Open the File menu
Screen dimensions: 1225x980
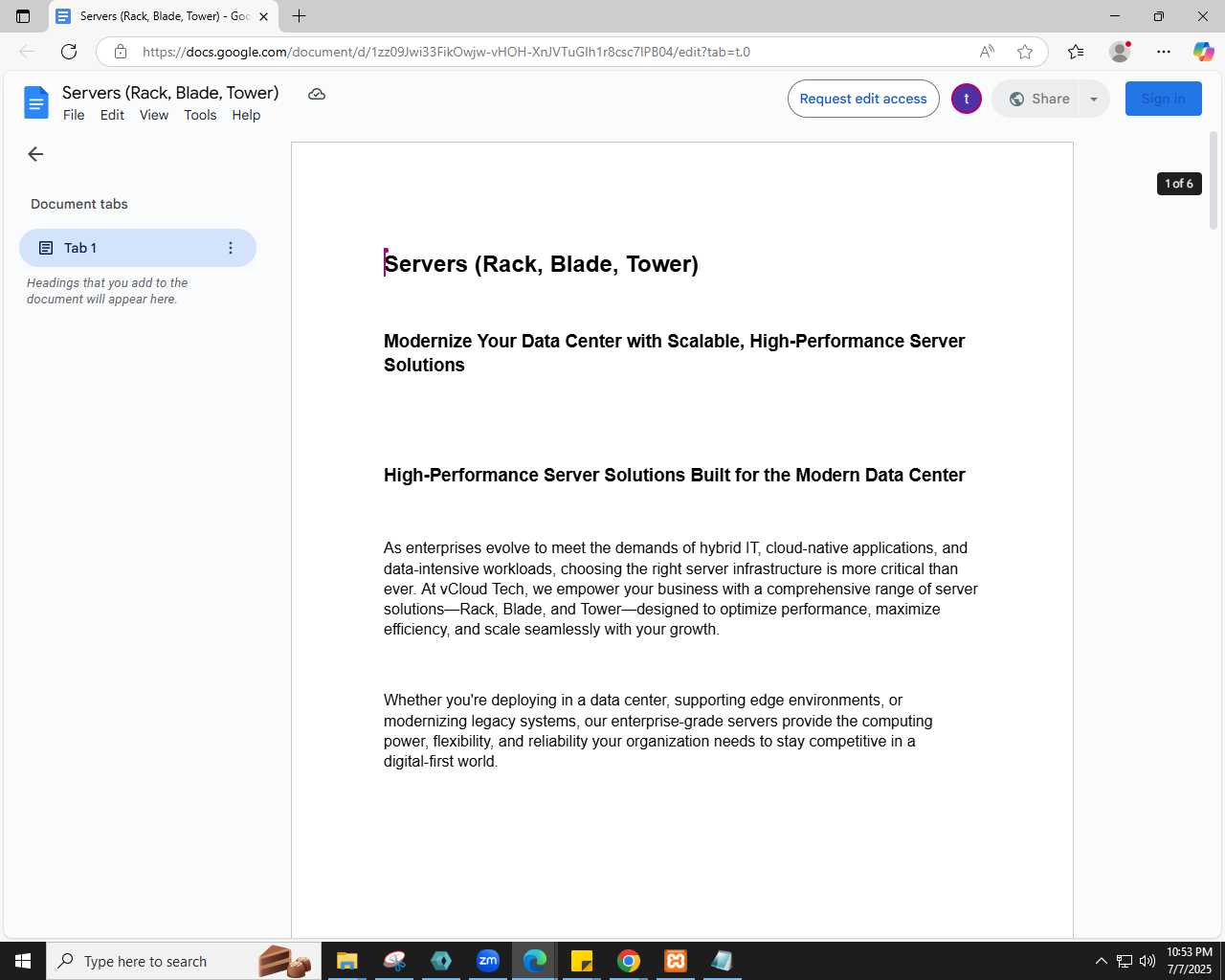[74, 115]
